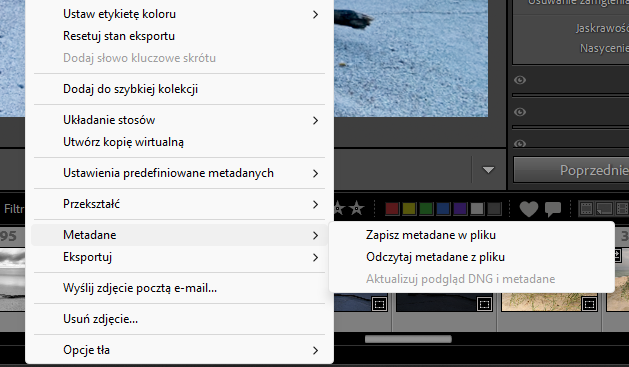Click crop badge on sandy dune thumbnail
The height and width of the screenshot is (367, 629).
tap(589, 304)
